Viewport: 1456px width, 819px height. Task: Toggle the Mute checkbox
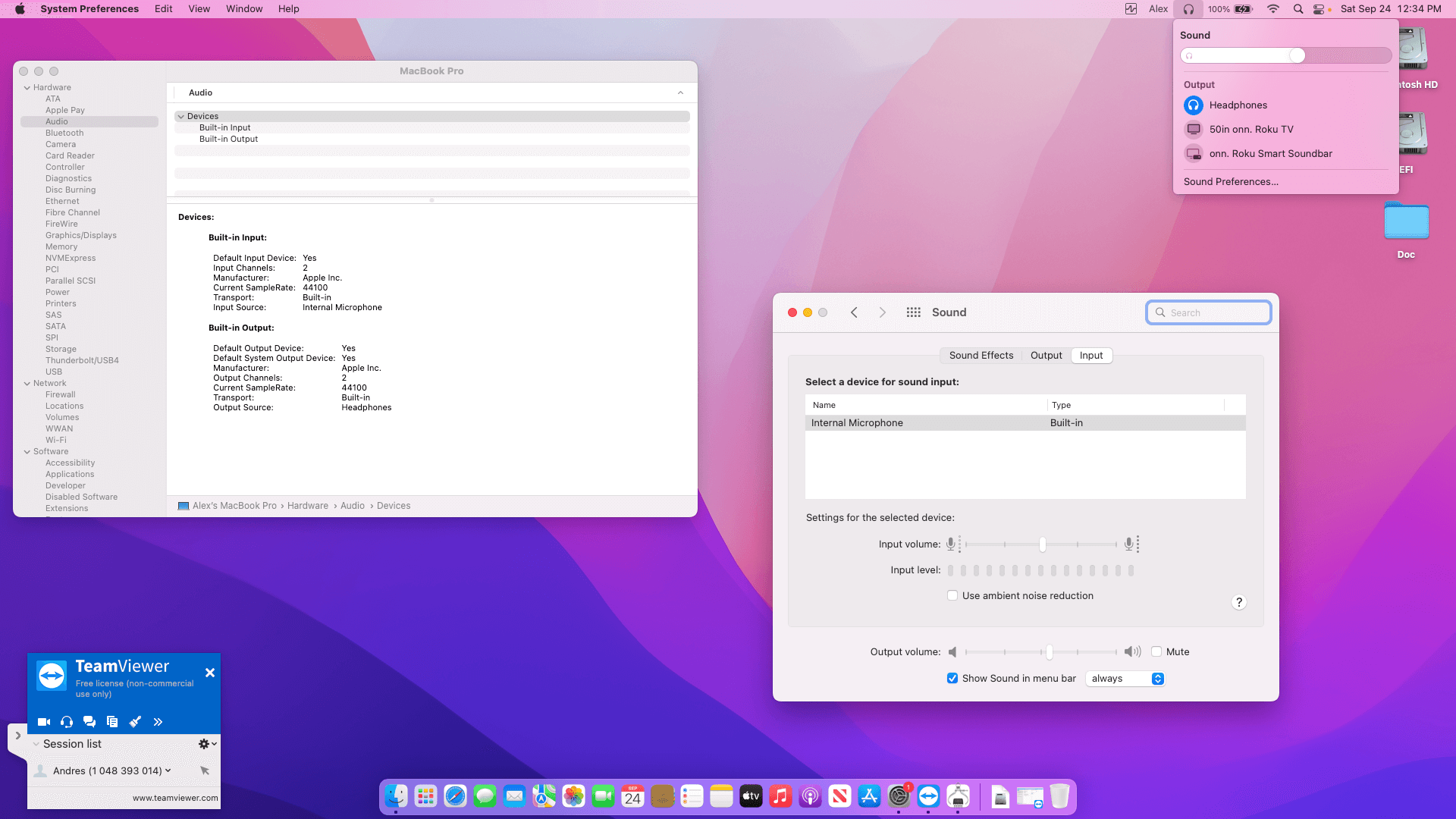1156,652
